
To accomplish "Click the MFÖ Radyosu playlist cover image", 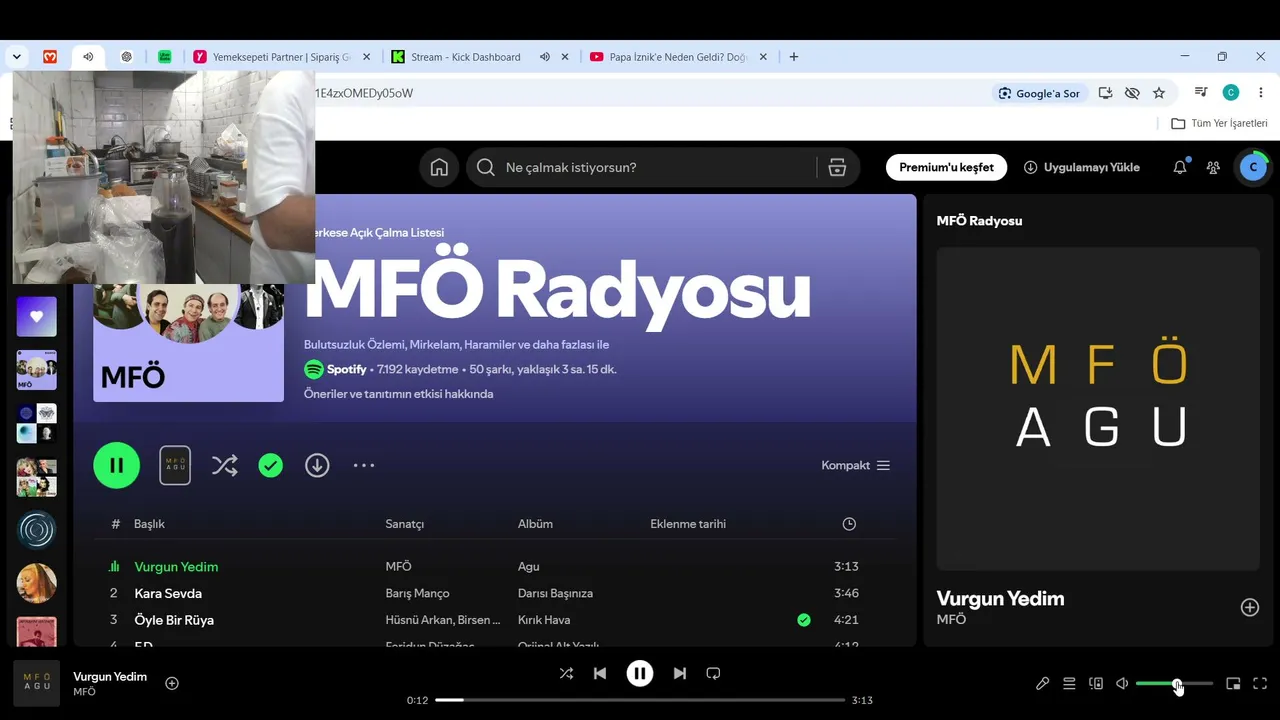I will pos(189,342).
